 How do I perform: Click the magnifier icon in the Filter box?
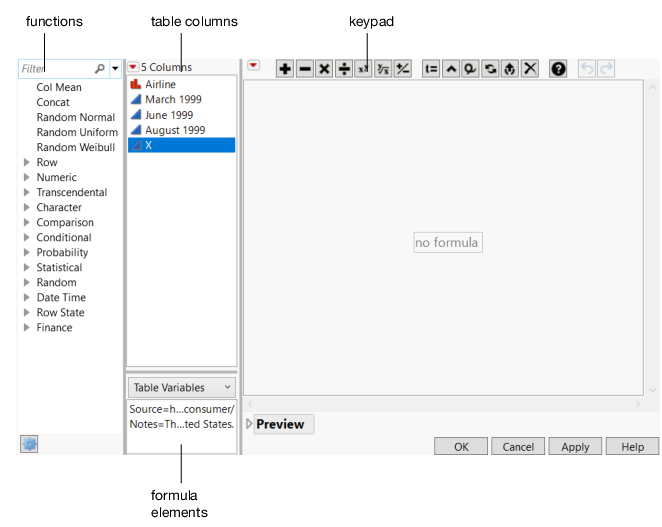click(100, 68)
